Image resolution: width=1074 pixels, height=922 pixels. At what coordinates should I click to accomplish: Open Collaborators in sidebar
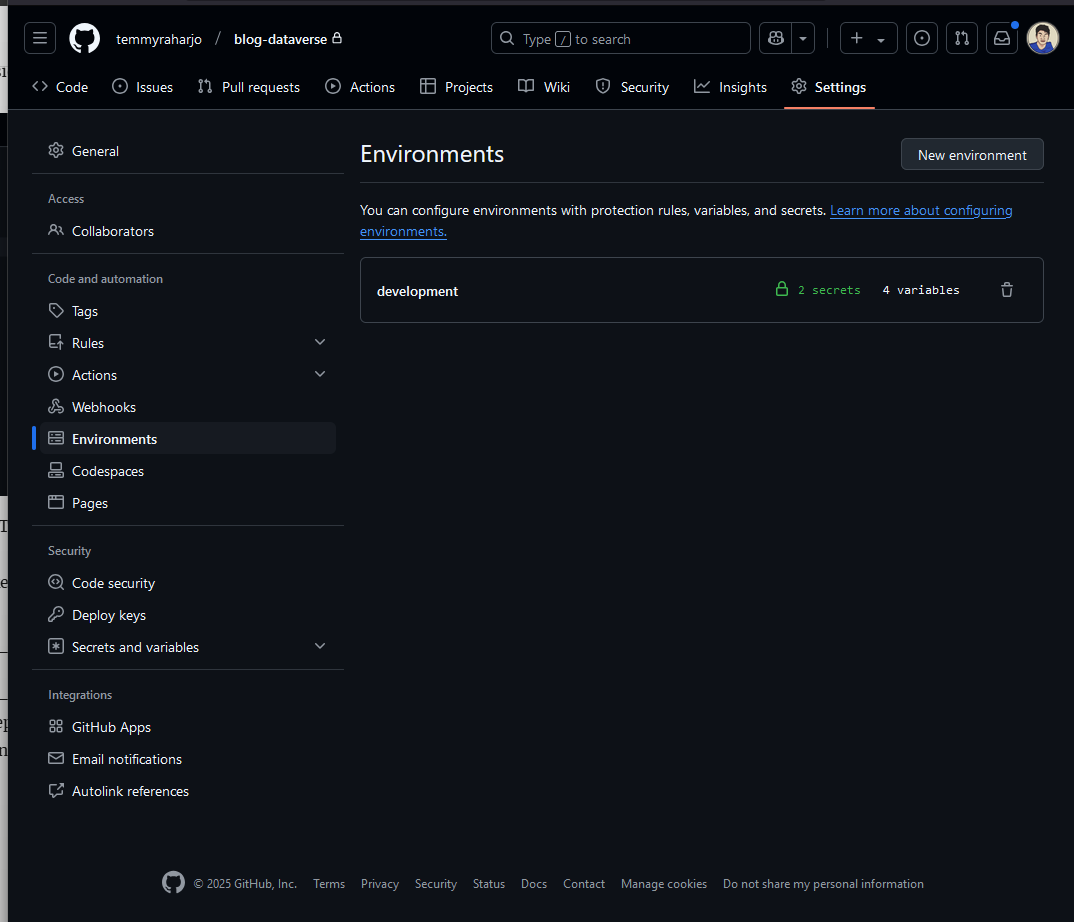click(188, 231)
